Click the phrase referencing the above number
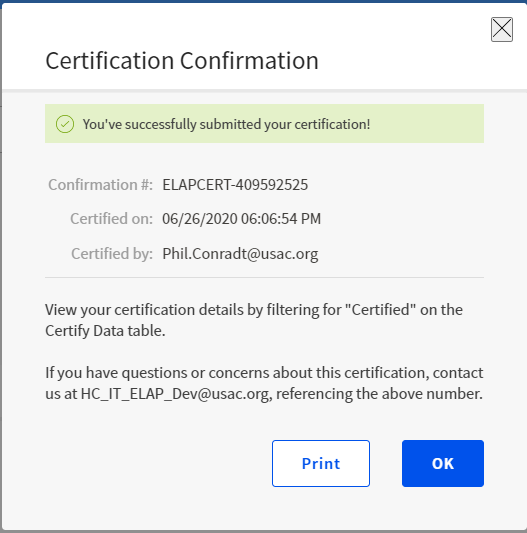 379,394
